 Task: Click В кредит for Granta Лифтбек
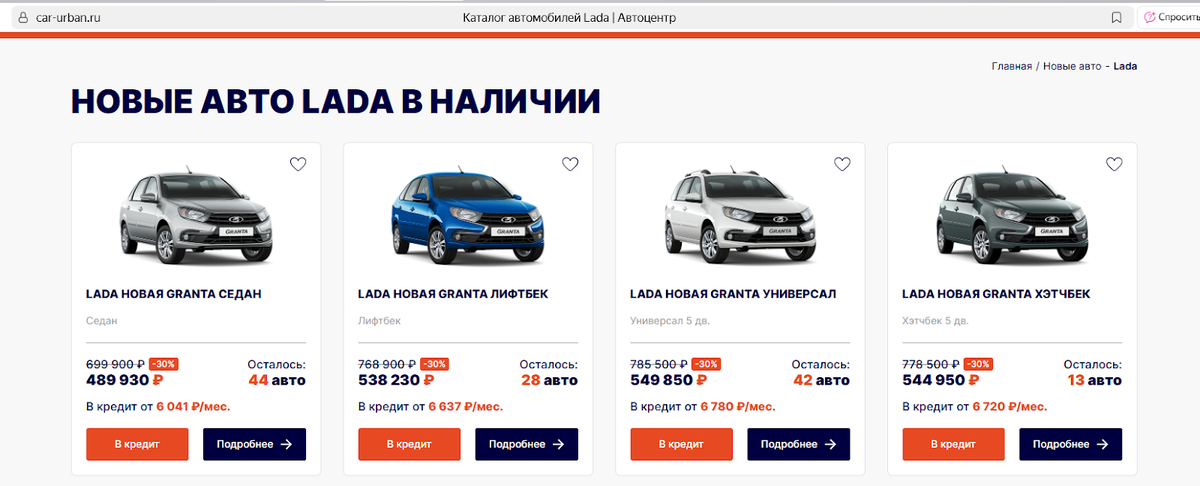[409, 444]
